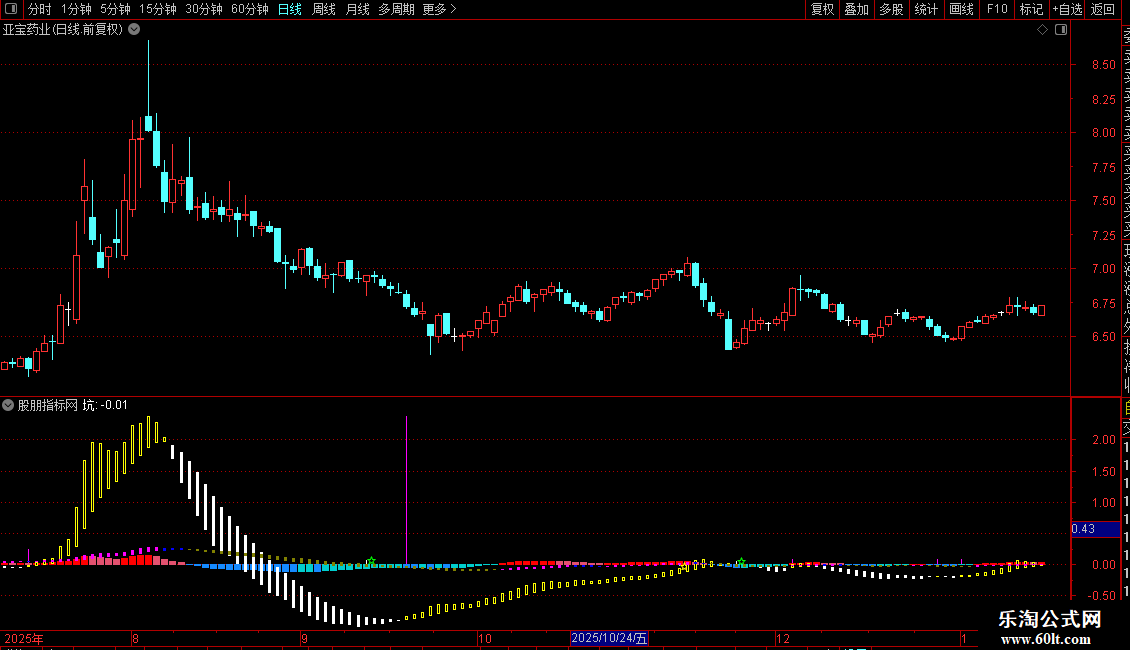This screenshot has width=1130, height=650.
Task: Click the blue 0.43 value label on the indicator axis
Action: tap(1095, 529)
